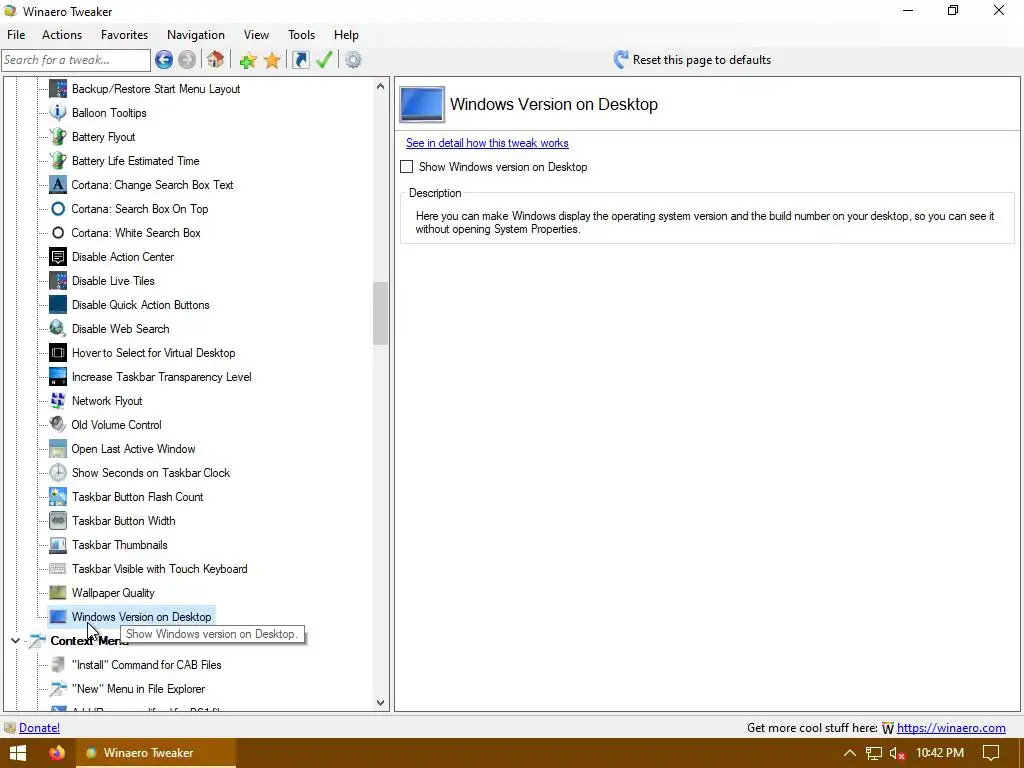Click the Old Volume Control speaker icon
The image size is (1024, 768).
pos(58,424)
